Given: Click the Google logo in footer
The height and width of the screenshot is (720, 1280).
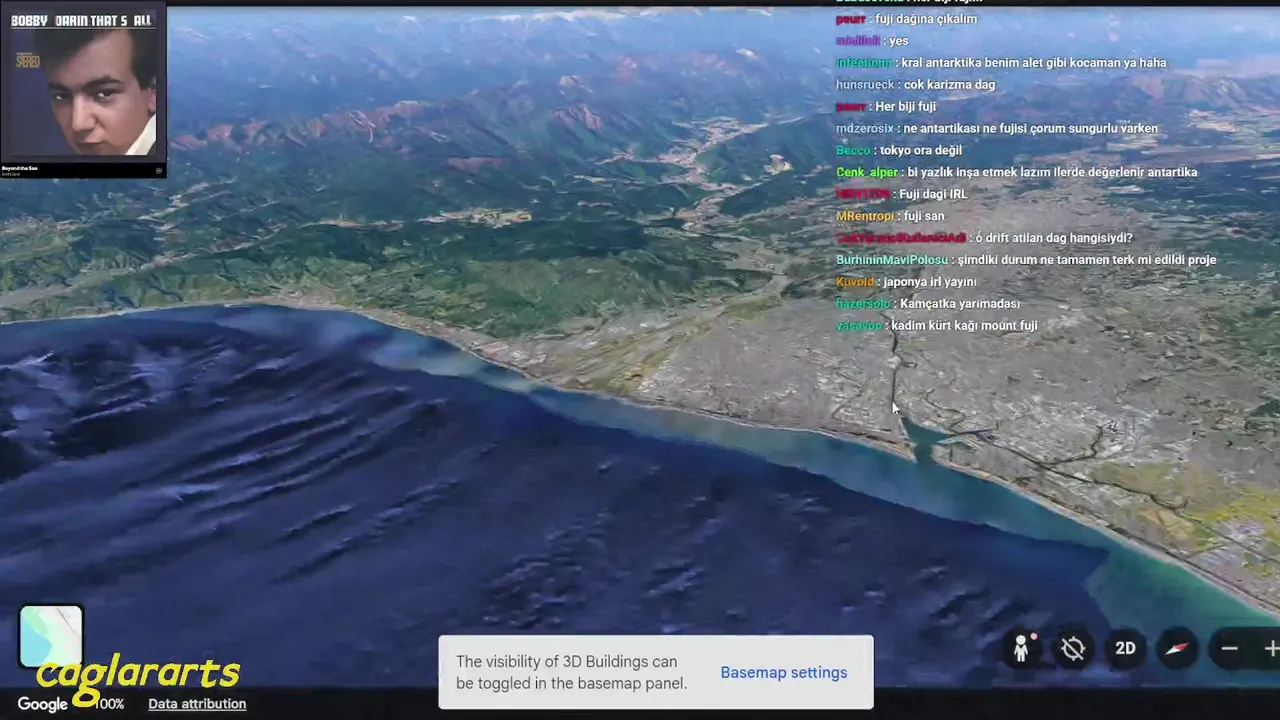Looking at the screenshot, I should (42, 704).
